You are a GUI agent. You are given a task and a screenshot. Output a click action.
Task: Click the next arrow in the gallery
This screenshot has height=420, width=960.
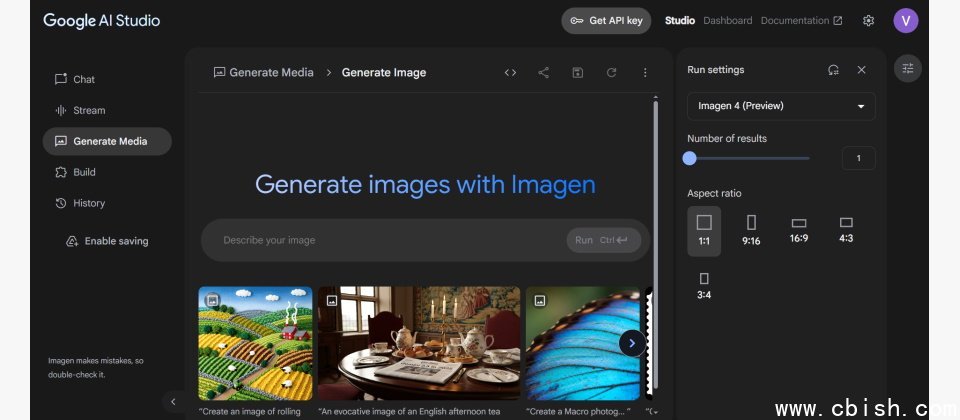pyautogui.click(x=632, y=343)
